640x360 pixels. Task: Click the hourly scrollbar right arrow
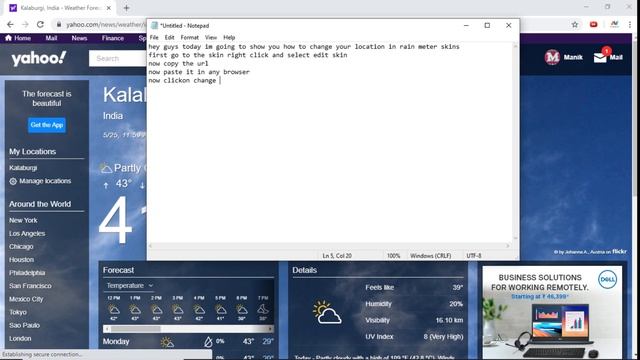pyautogui.click(x=270, y=329)
